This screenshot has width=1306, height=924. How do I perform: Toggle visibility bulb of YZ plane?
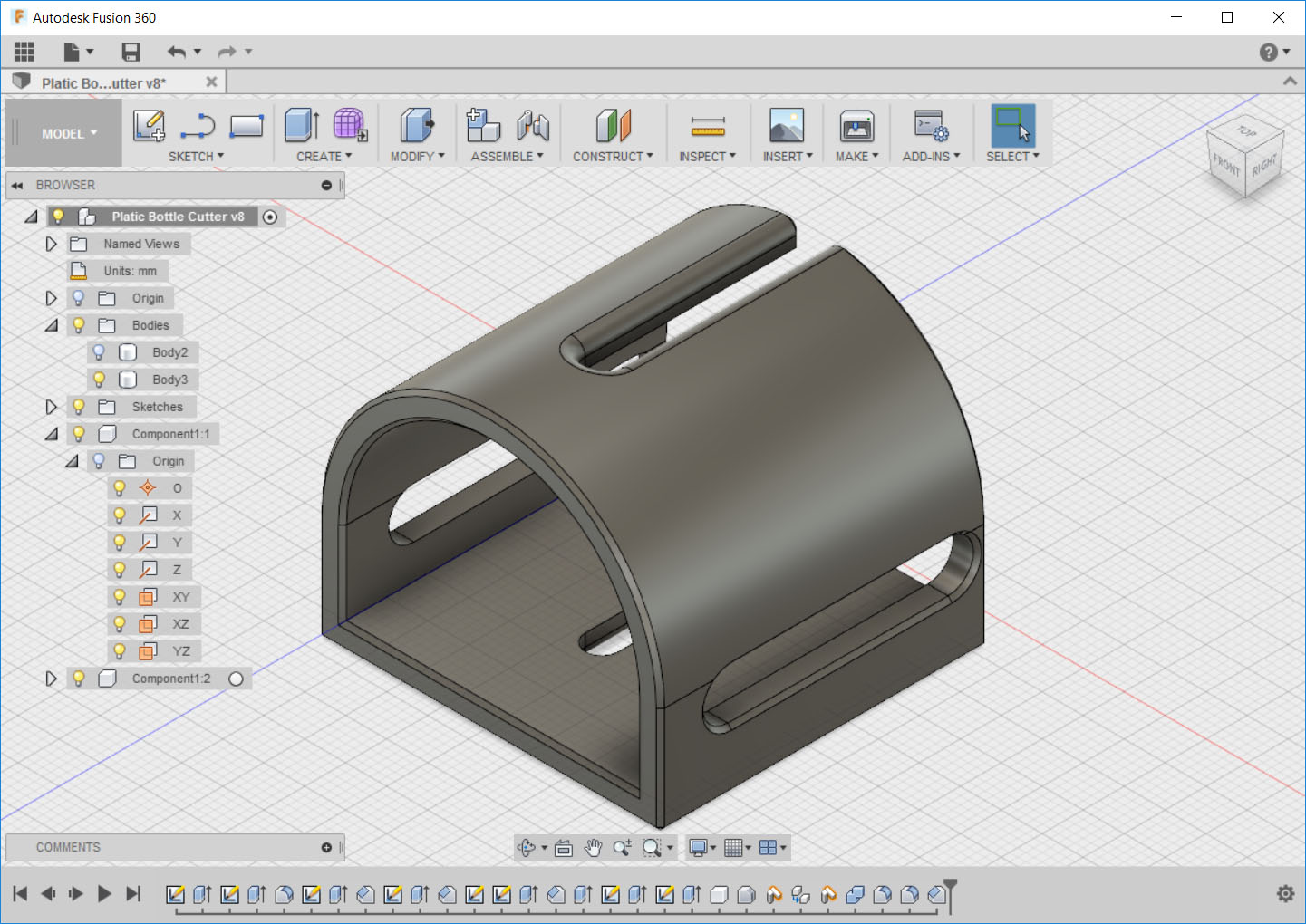pos(119,651)
